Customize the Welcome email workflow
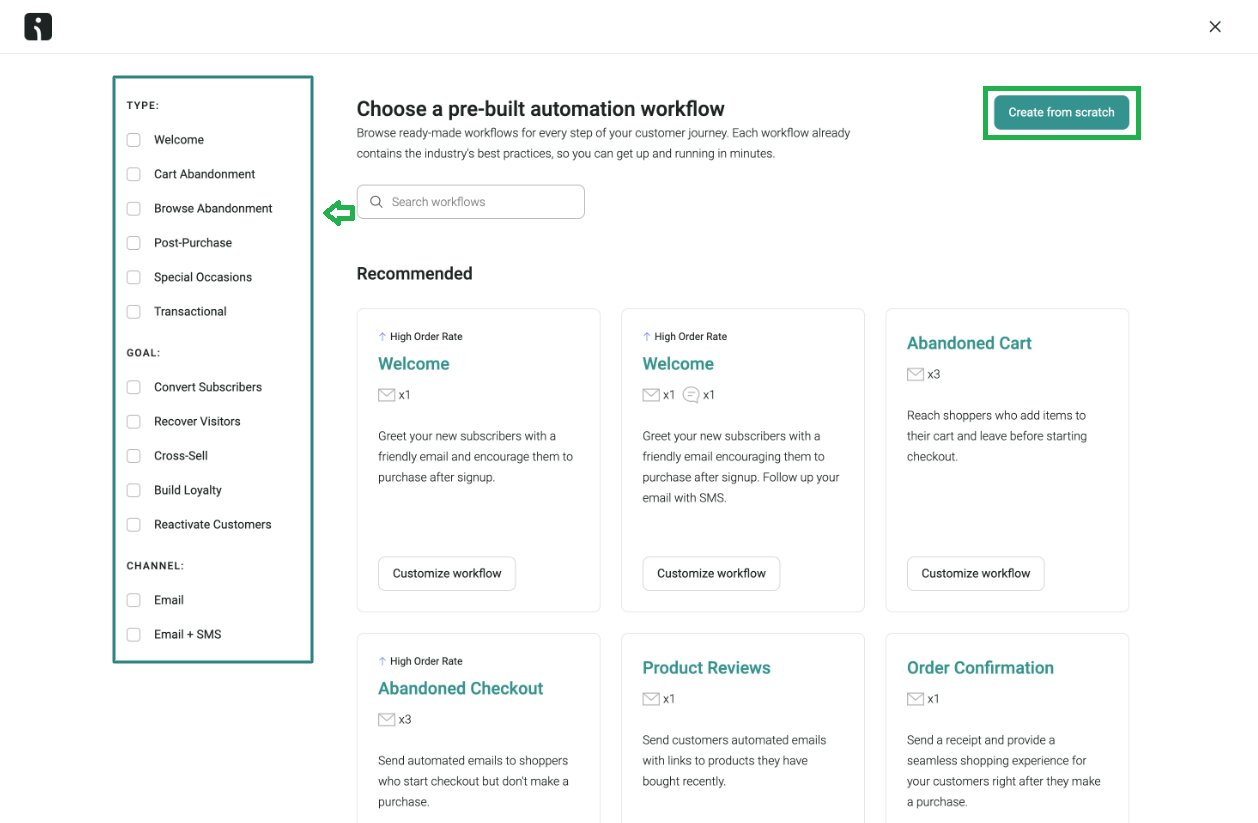The height and width of the screenshot is (823, 1258). 446,573
